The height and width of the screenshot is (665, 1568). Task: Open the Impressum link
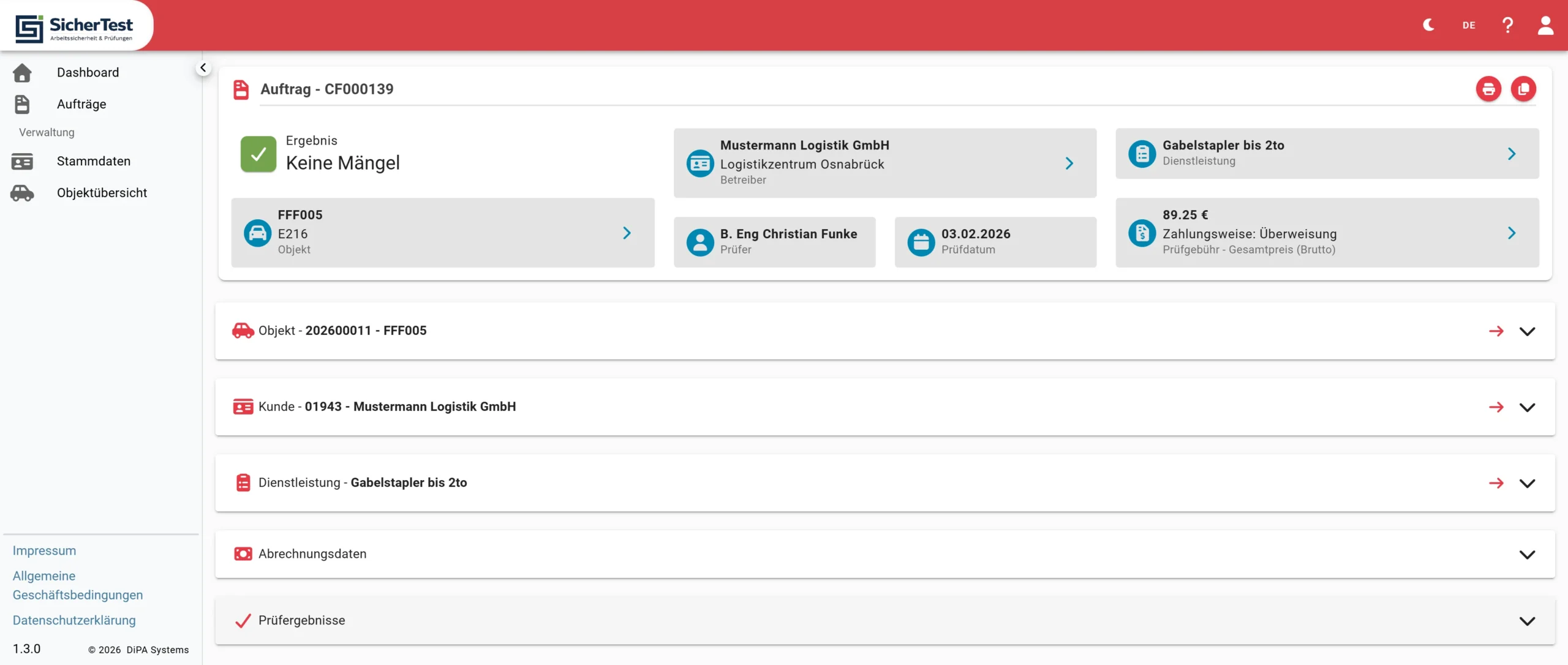(44, 550)
